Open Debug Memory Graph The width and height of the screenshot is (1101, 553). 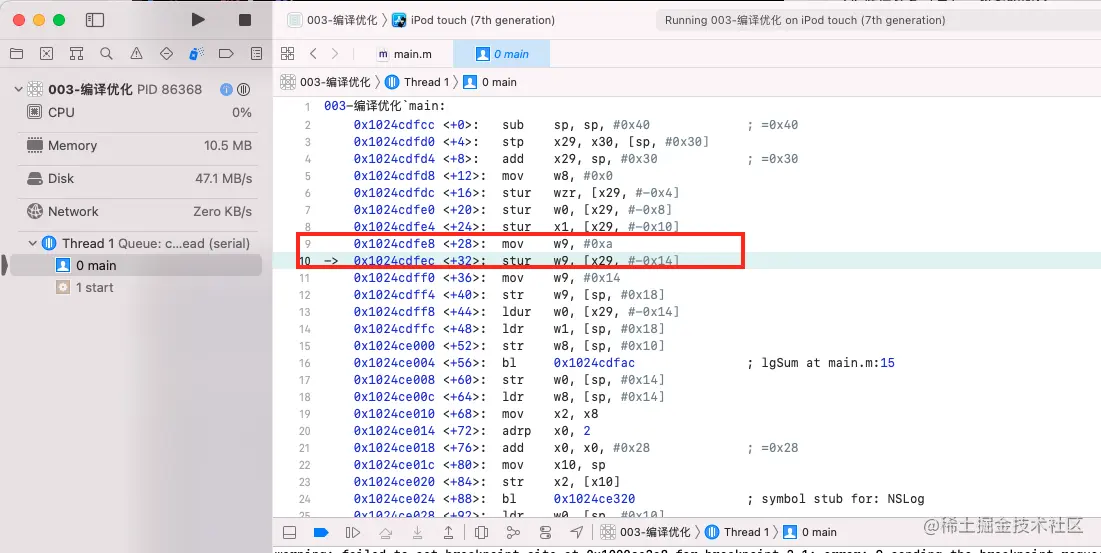coord(513,532)
